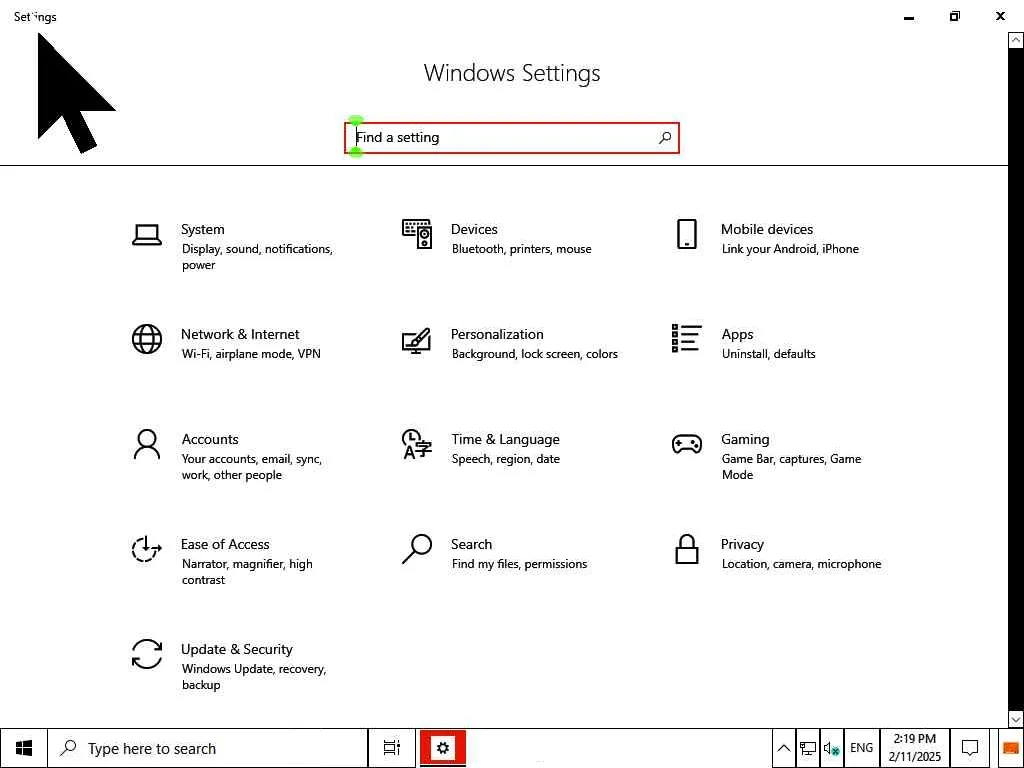Click 'Link your Android, iPhone' description
Screen dimensions: 1024x768
click(x=790, y=249)
